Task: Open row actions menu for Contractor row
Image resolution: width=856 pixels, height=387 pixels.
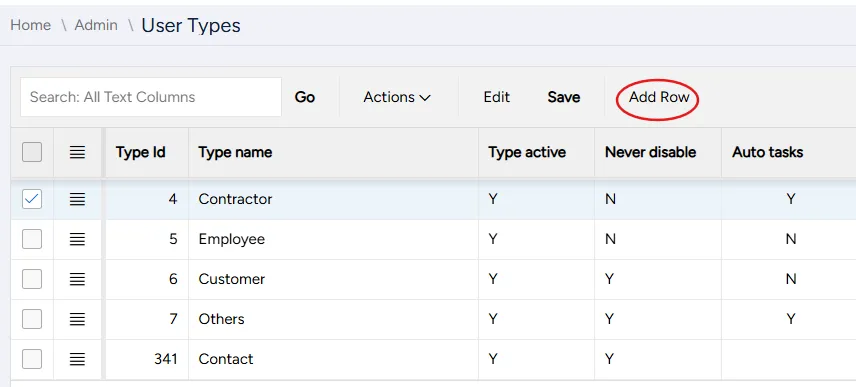Action: pyautogui.click(x=78, y=199)
